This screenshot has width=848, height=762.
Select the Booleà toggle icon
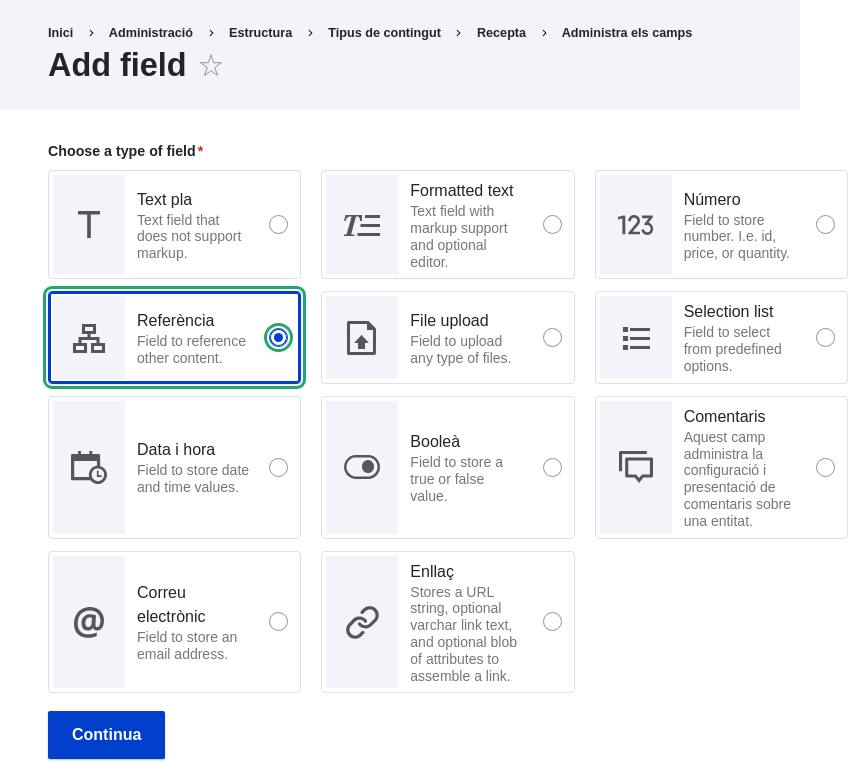[362, 467]
